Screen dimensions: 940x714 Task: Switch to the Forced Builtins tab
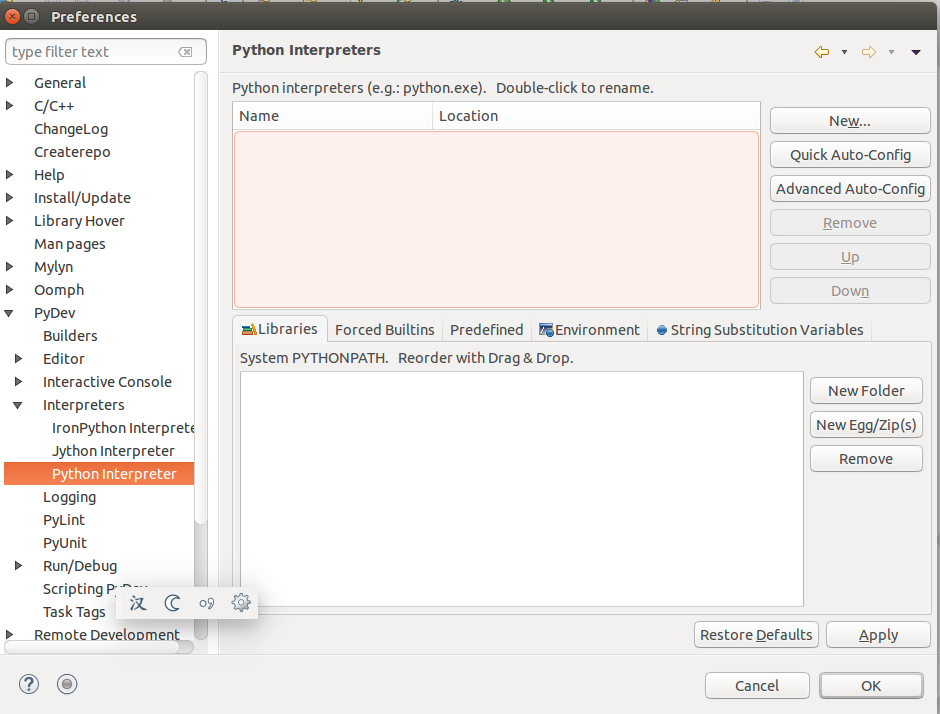click(x=384, y=330)
